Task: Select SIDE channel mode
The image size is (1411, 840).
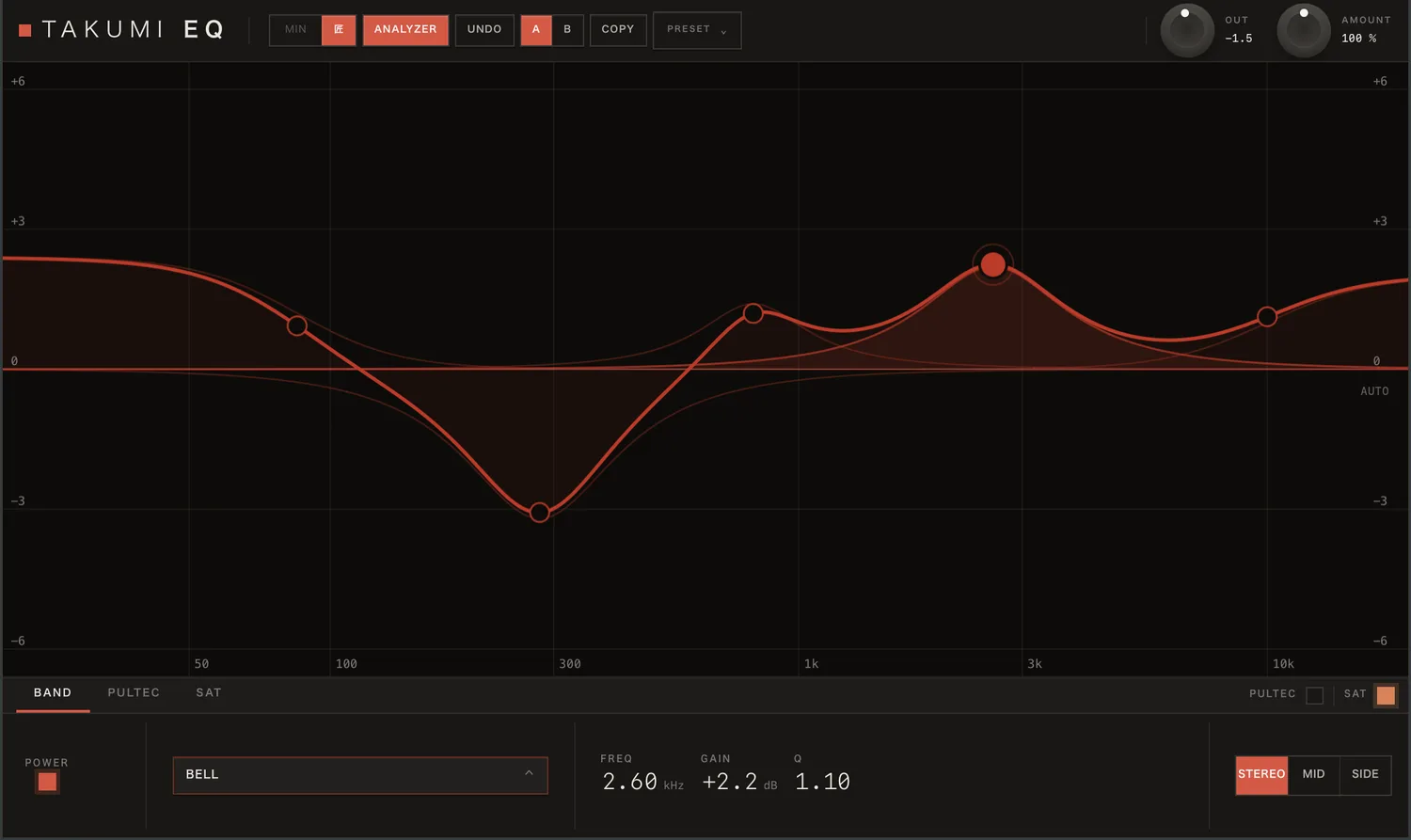Action: [1365, 775]
